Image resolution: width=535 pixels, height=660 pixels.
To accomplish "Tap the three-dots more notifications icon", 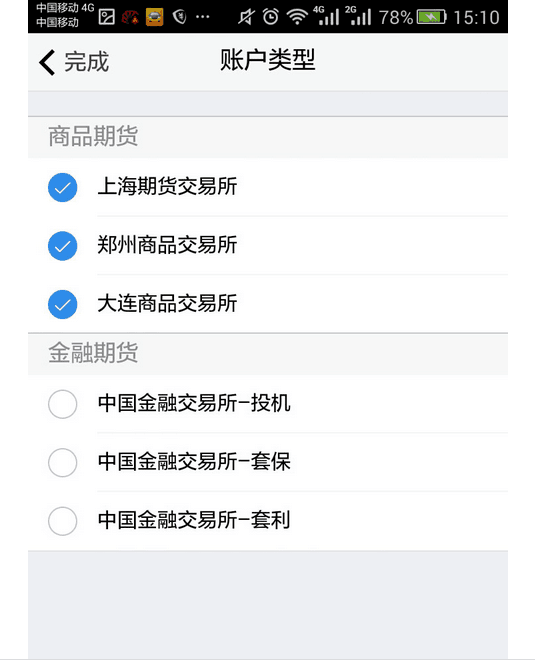I will (x=203, y=17).
